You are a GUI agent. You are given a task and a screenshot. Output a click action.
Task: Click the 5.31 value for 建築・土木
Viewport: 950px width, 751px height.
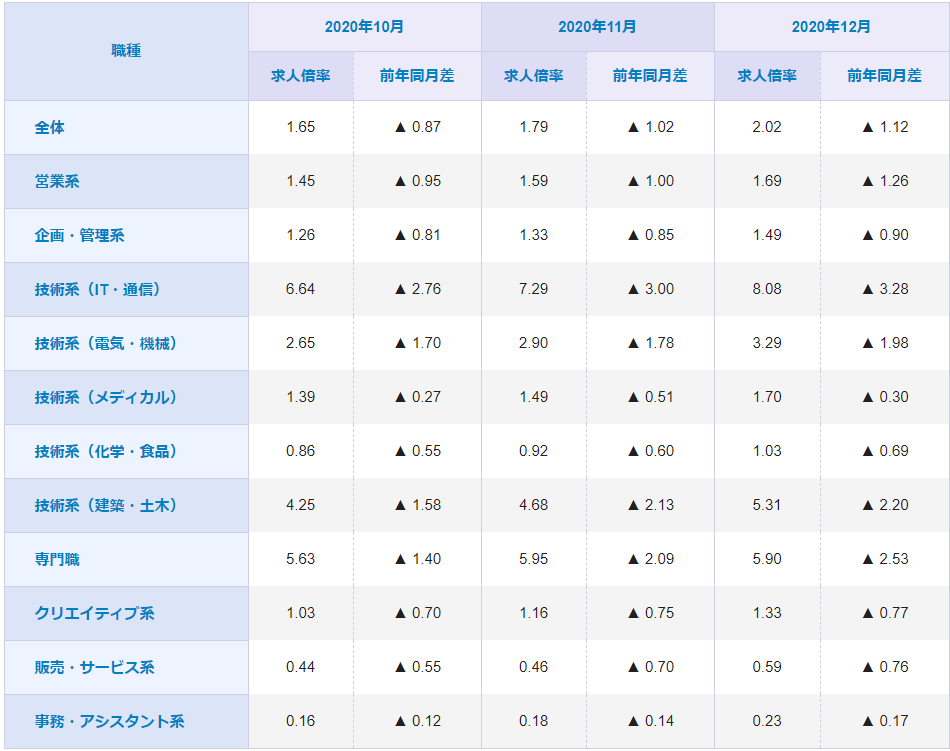(x=767, y=505)
